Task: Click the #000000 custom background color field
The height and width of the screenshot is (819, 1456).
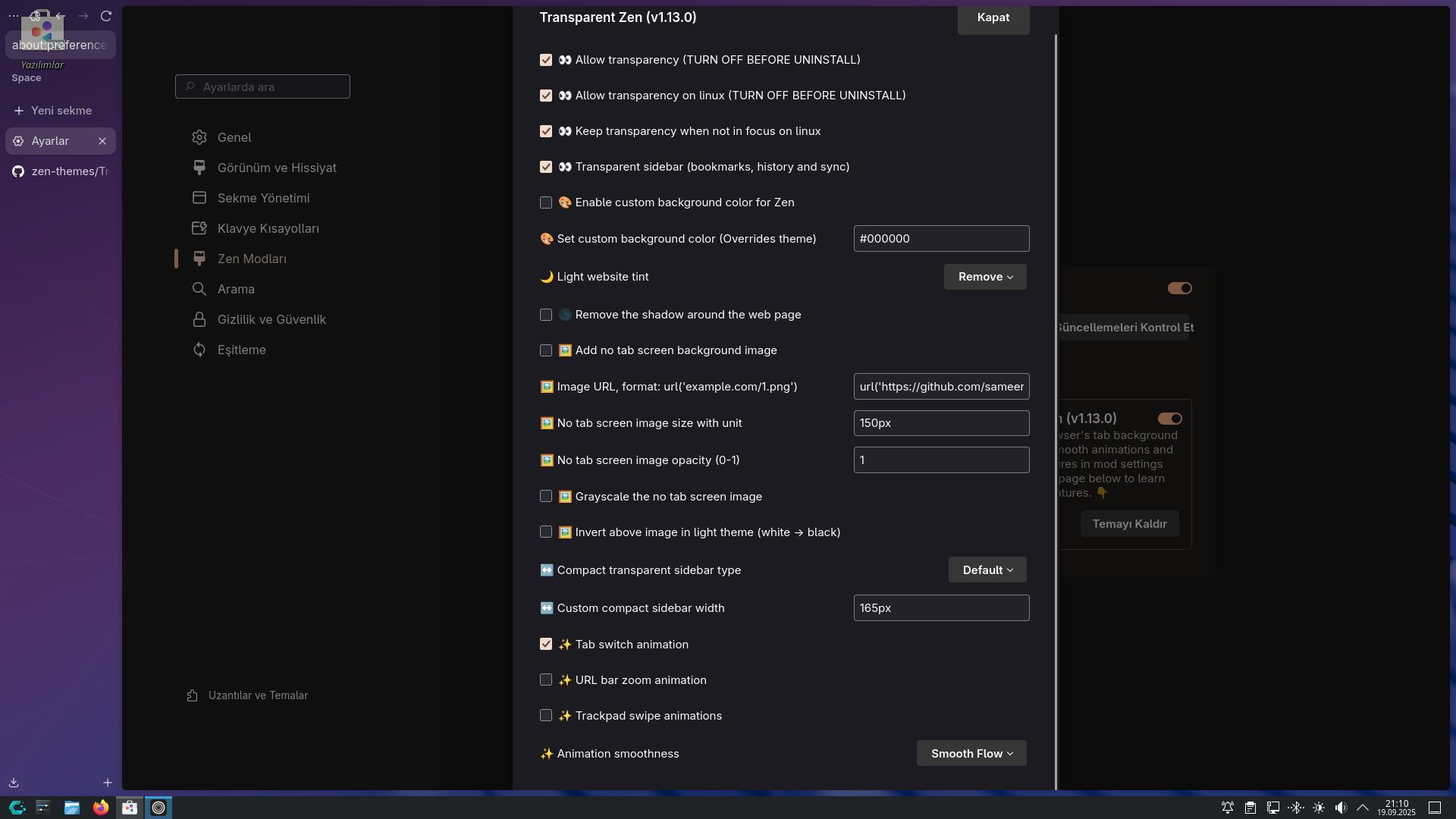Action: point(941,238)
